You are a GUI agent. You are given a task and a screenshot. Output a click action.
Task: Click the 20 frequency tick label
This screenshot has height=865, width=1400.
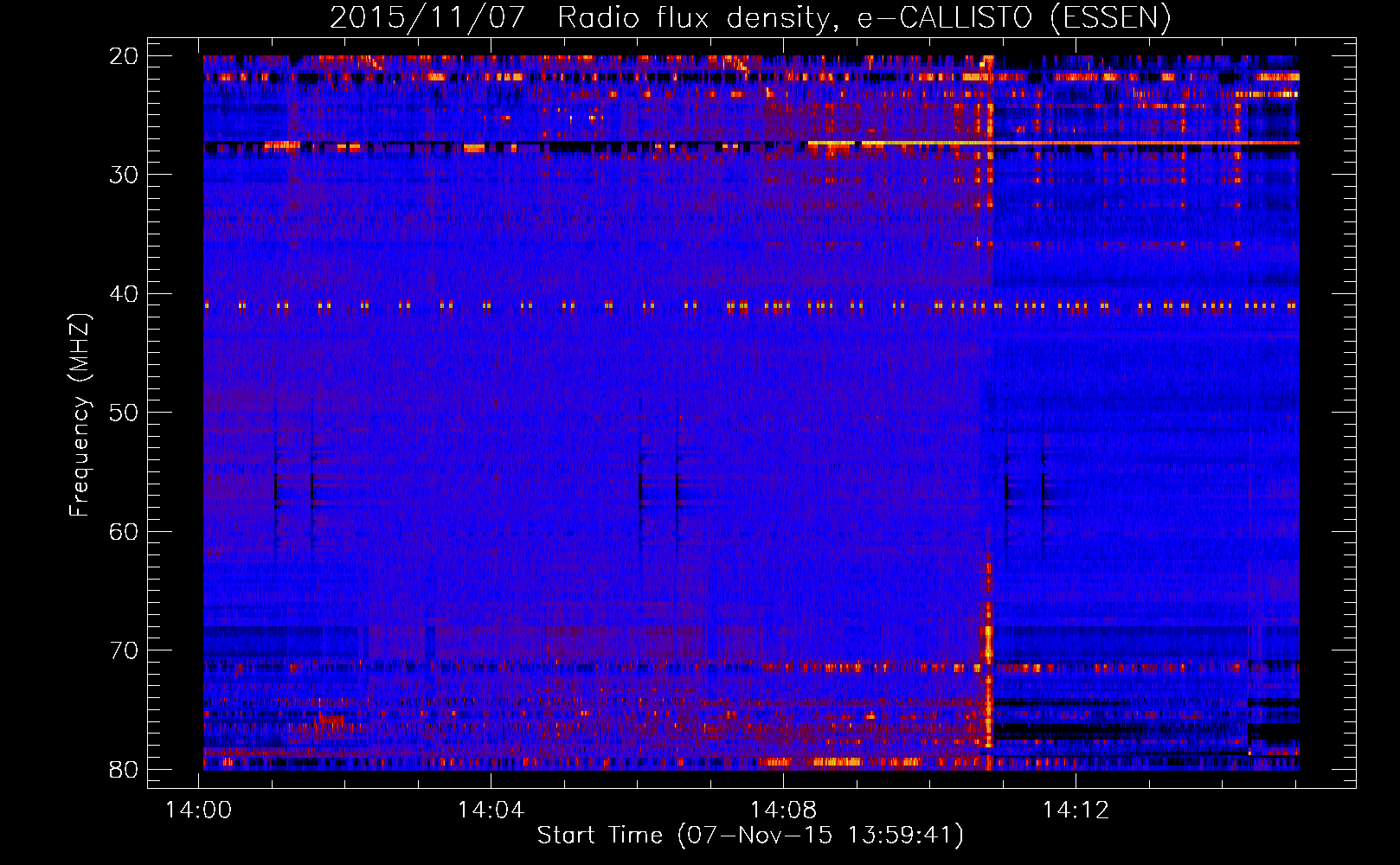click(x=125, y=56)
